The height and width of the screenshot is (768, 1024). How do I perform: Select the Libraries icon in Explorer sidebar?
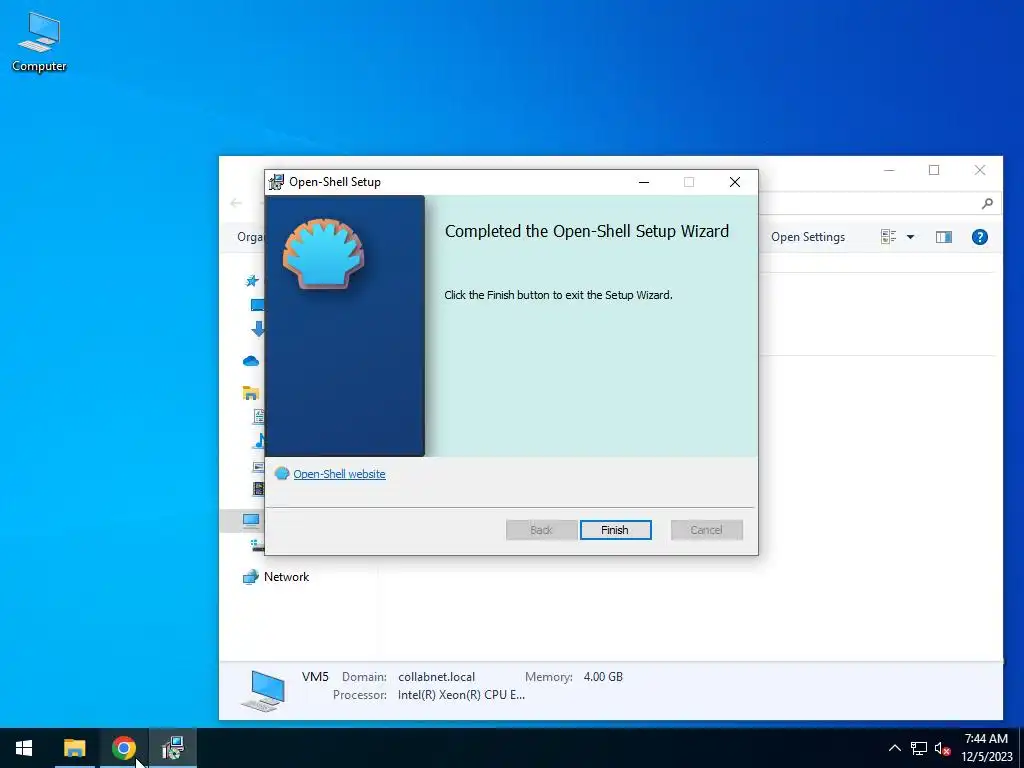[x=251, y=392]
